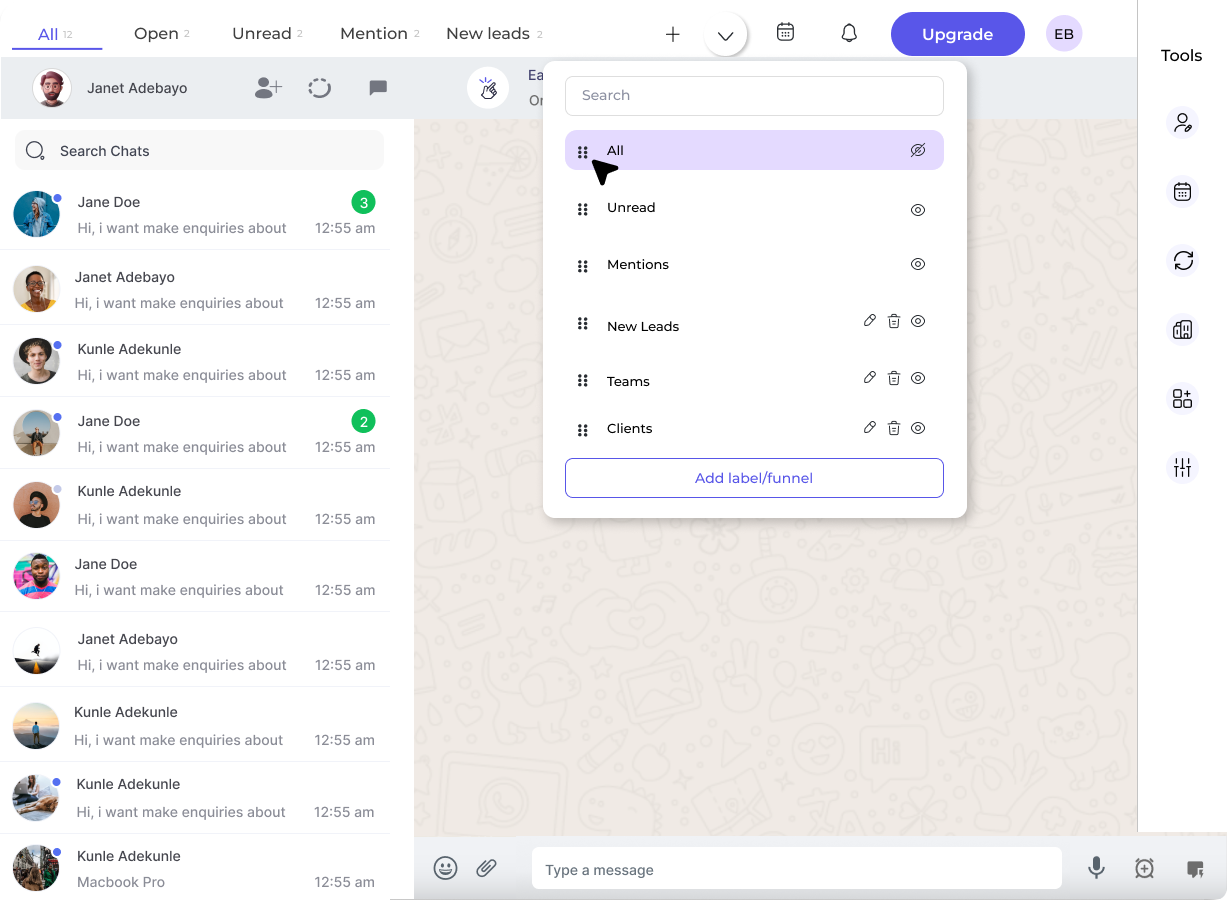Select Mentions in the label list
The height and width of the screenshot is (900, 1227).
[638, 264]
